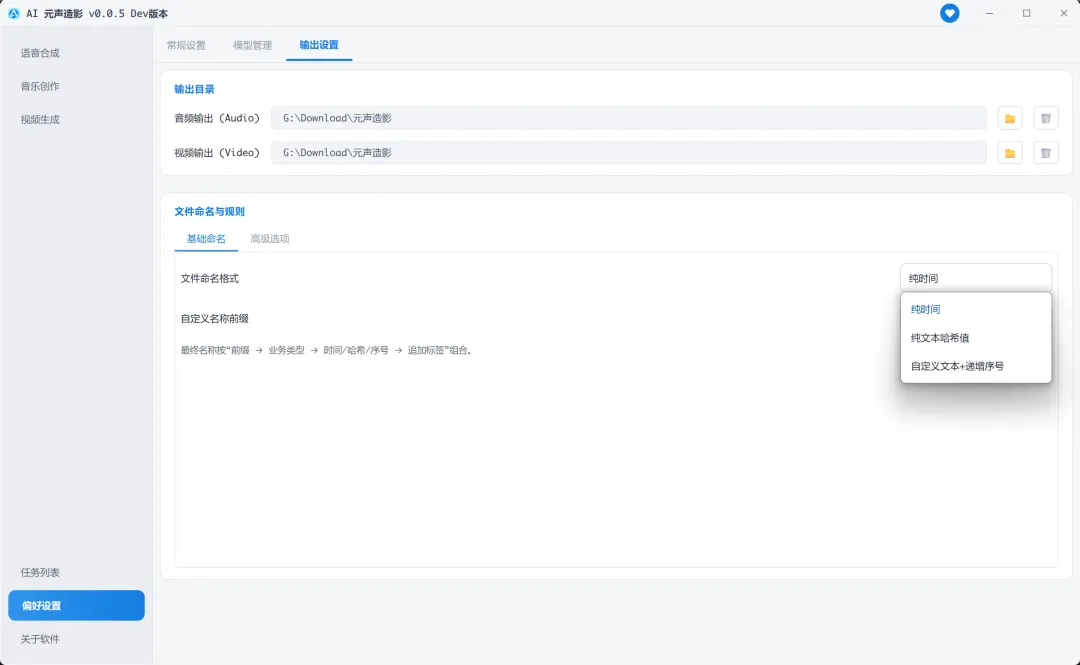Click the app logo icon in title bar

pyautogui.click(x=13, y=13)
